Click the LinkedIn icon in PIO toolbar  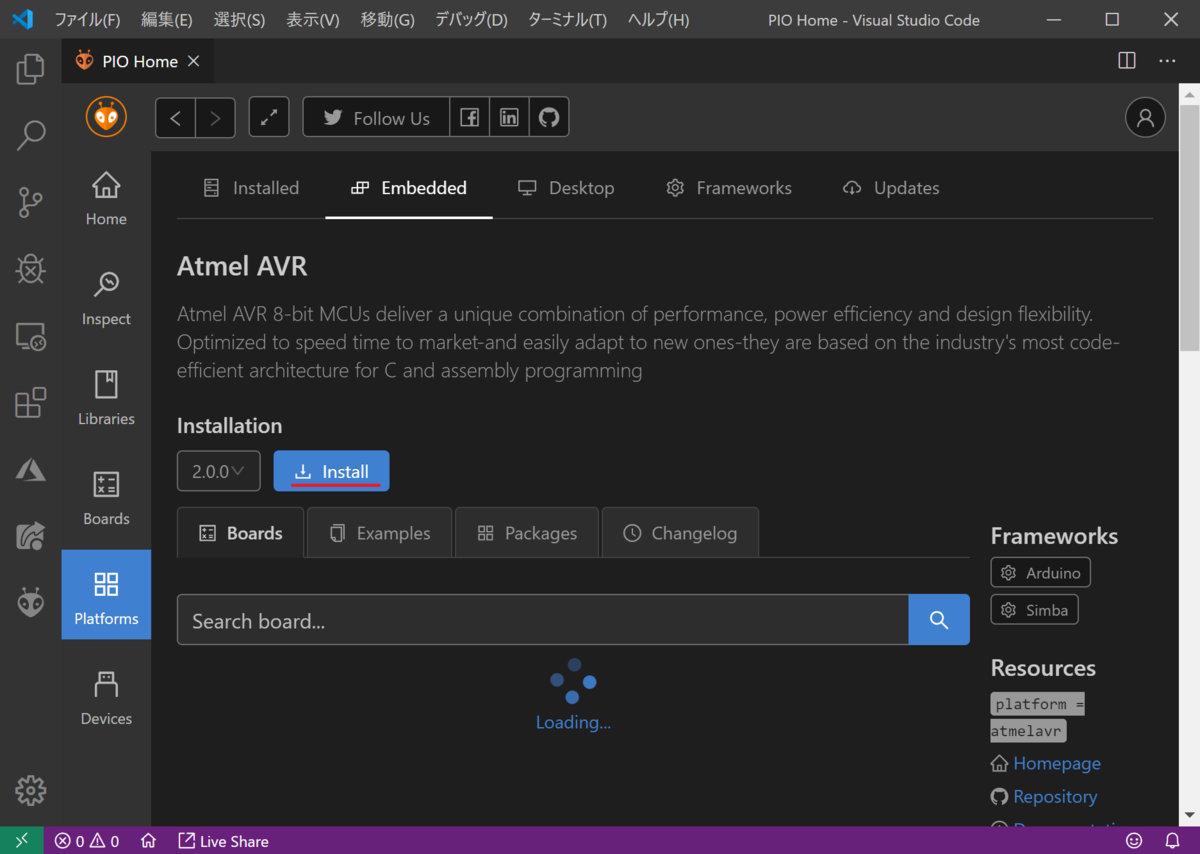tap(509, 118)
